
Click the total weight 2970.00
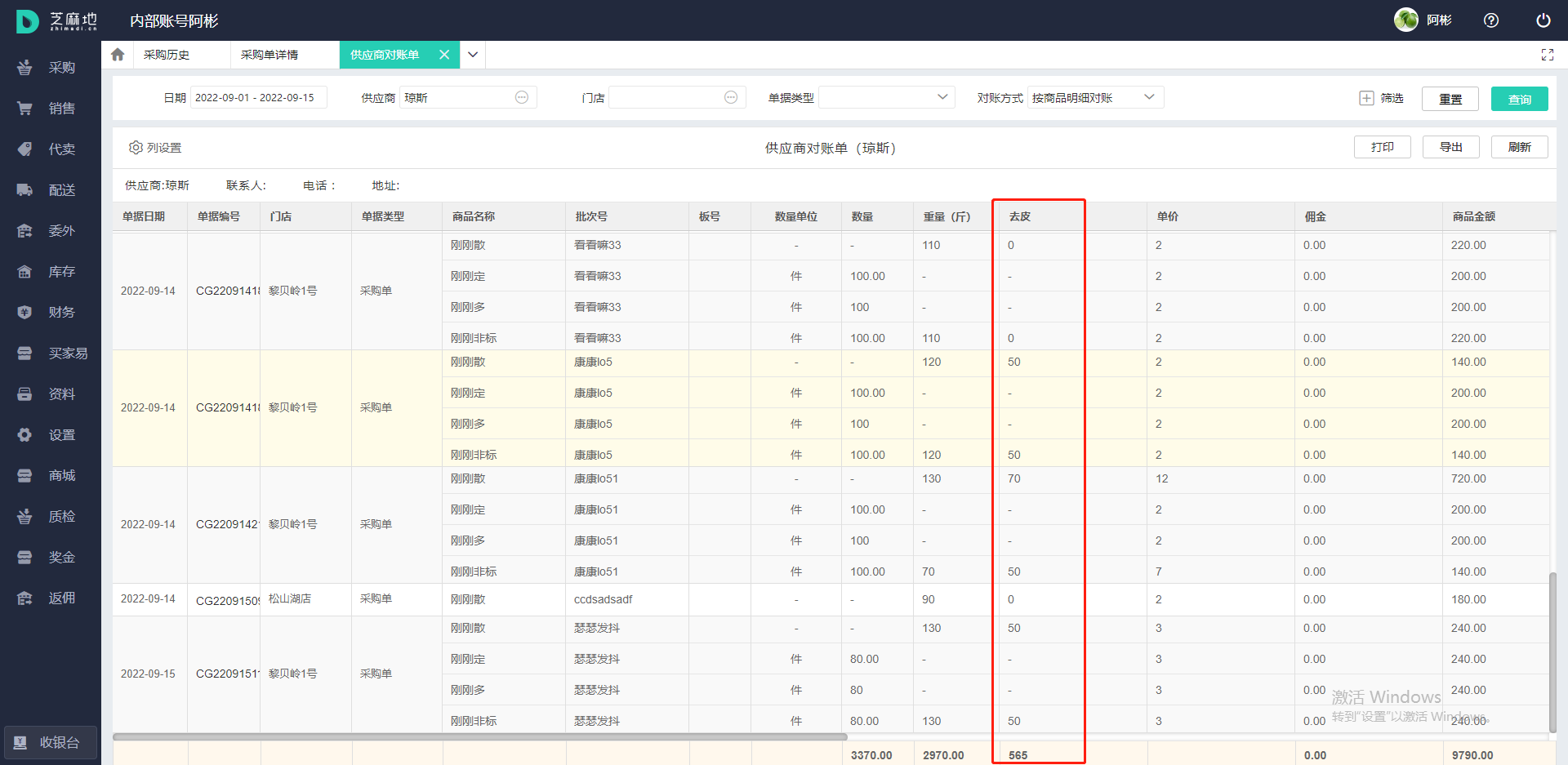943,755
